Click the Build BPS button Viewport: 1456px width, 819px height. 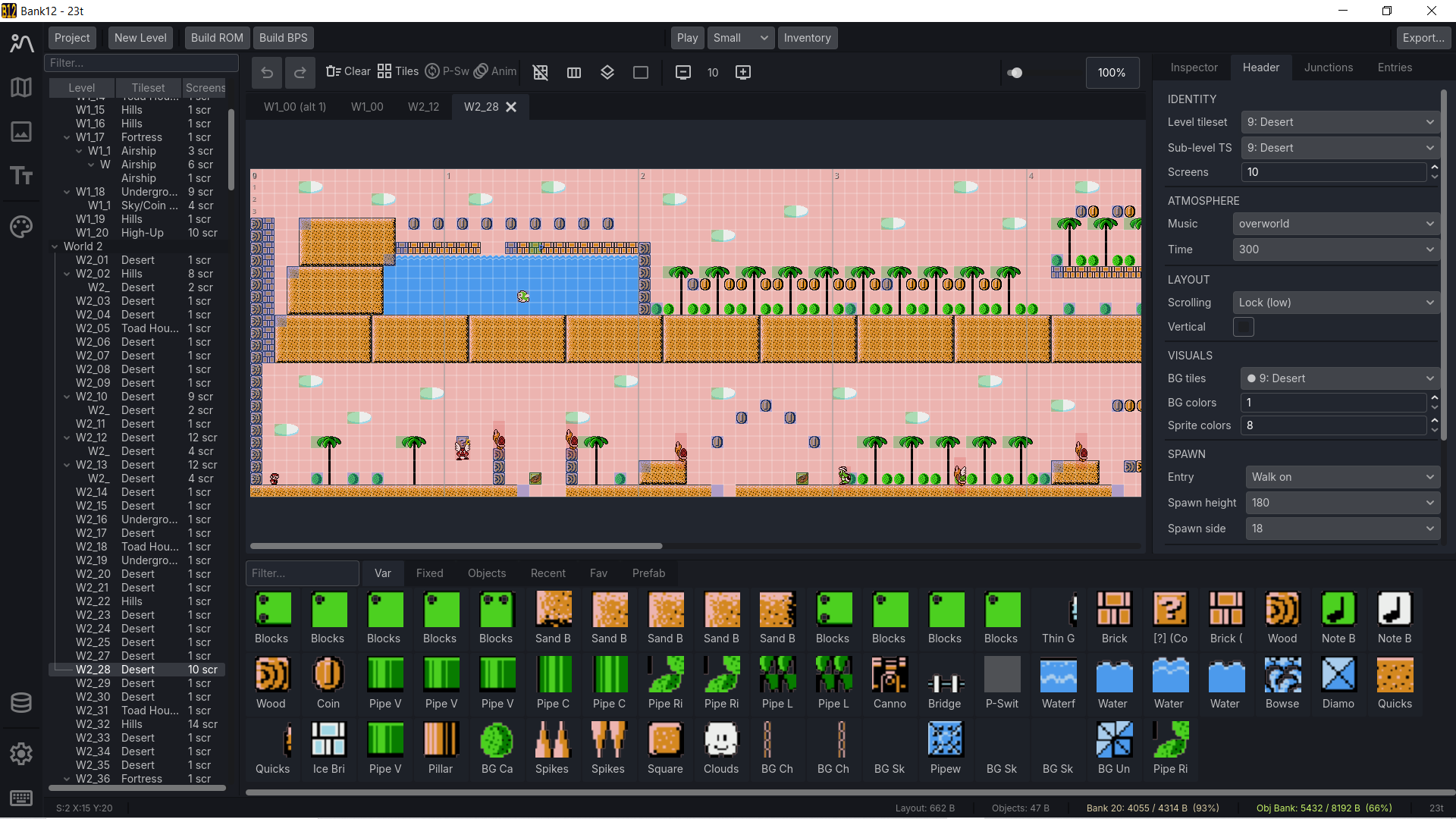click(x=284, y=38)
